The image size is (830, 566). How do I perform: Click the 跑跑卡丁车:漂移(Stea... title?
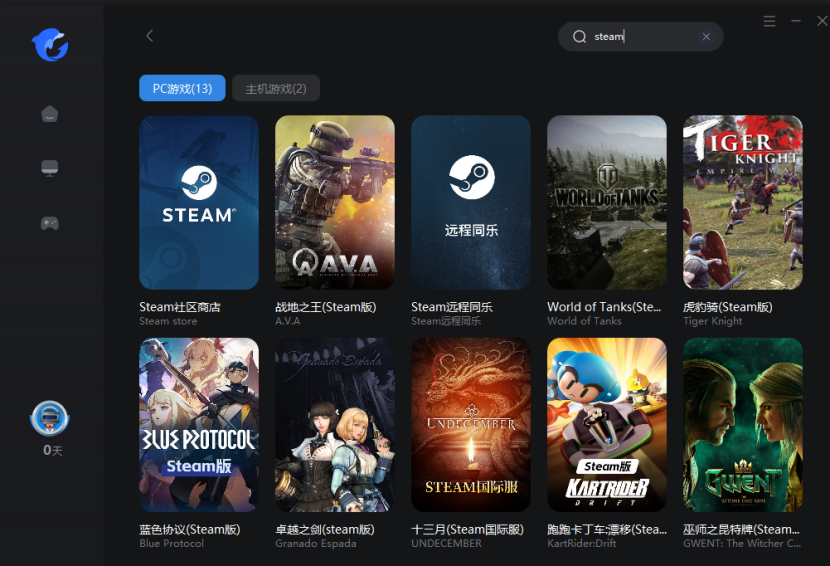(x=607, y=529)
